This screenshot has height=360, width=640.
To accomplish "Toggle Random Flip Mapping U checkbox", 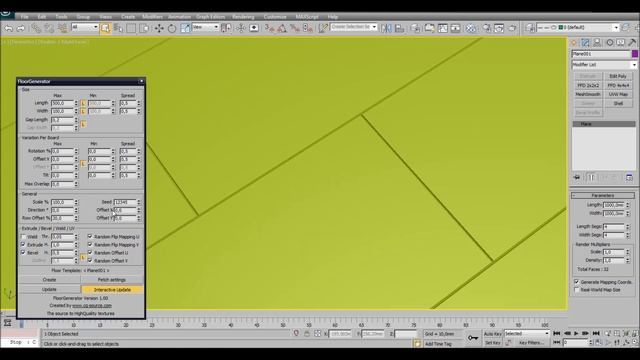I will (90, 236).
